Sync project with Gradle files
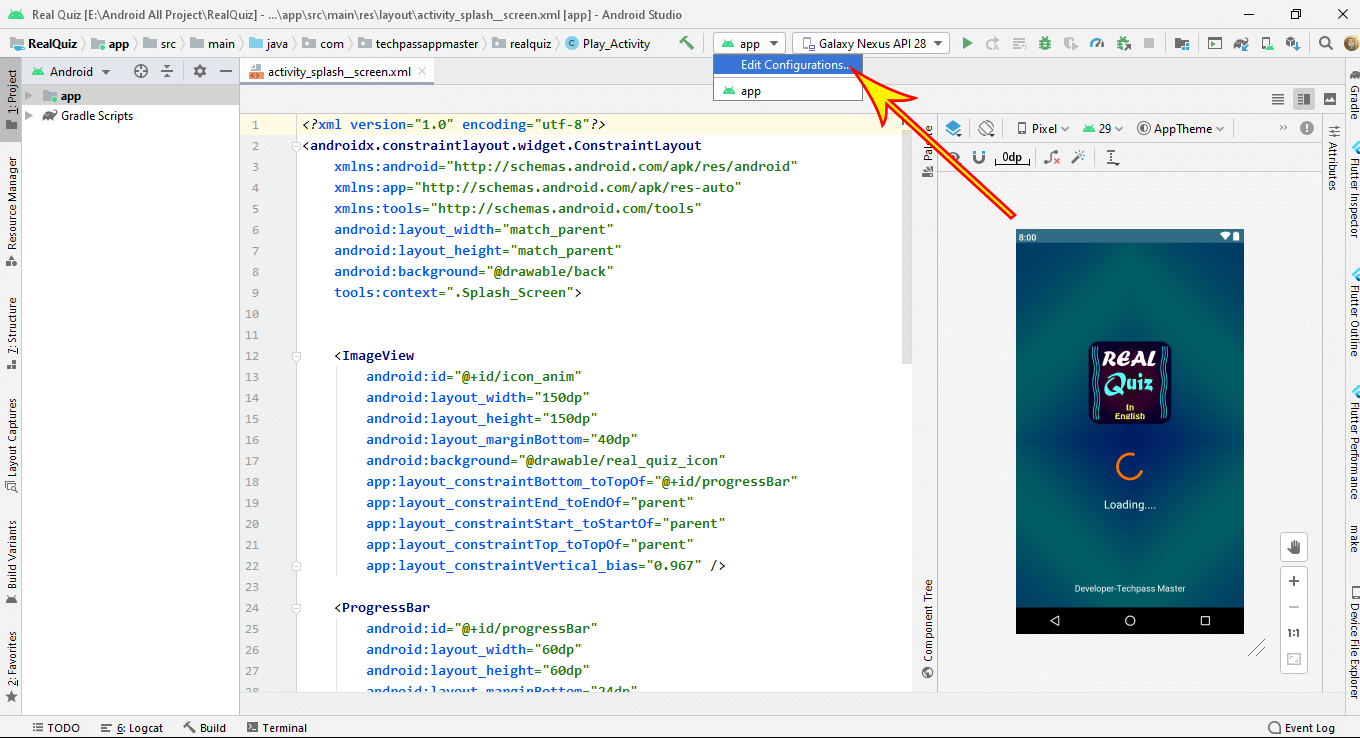Viewport: 1360px width, 738px height. [x=1240, y=43]
